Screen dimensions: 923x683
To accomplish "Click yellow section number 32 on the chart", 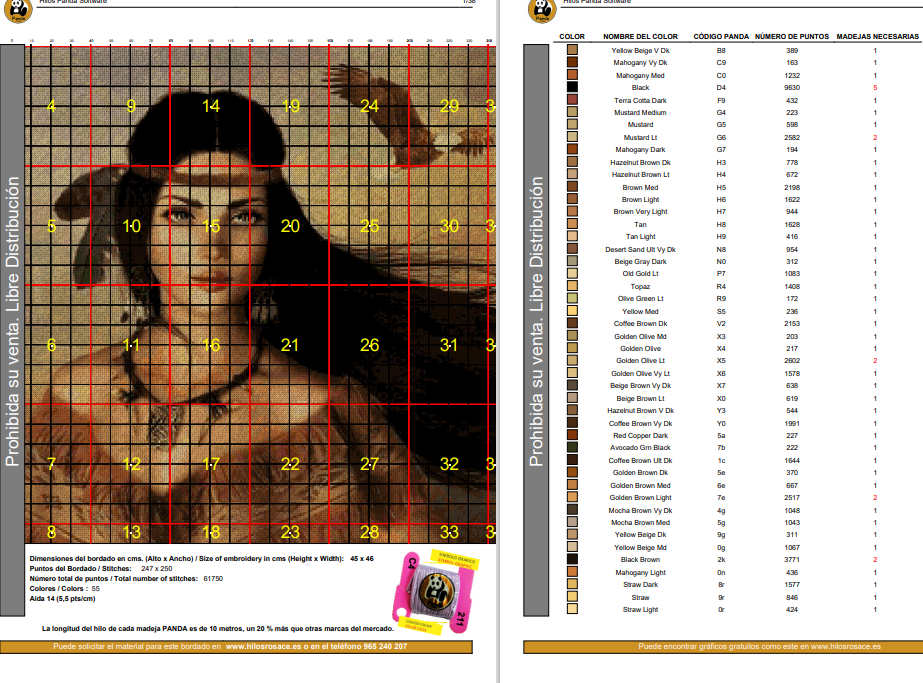I will point(449,464).
